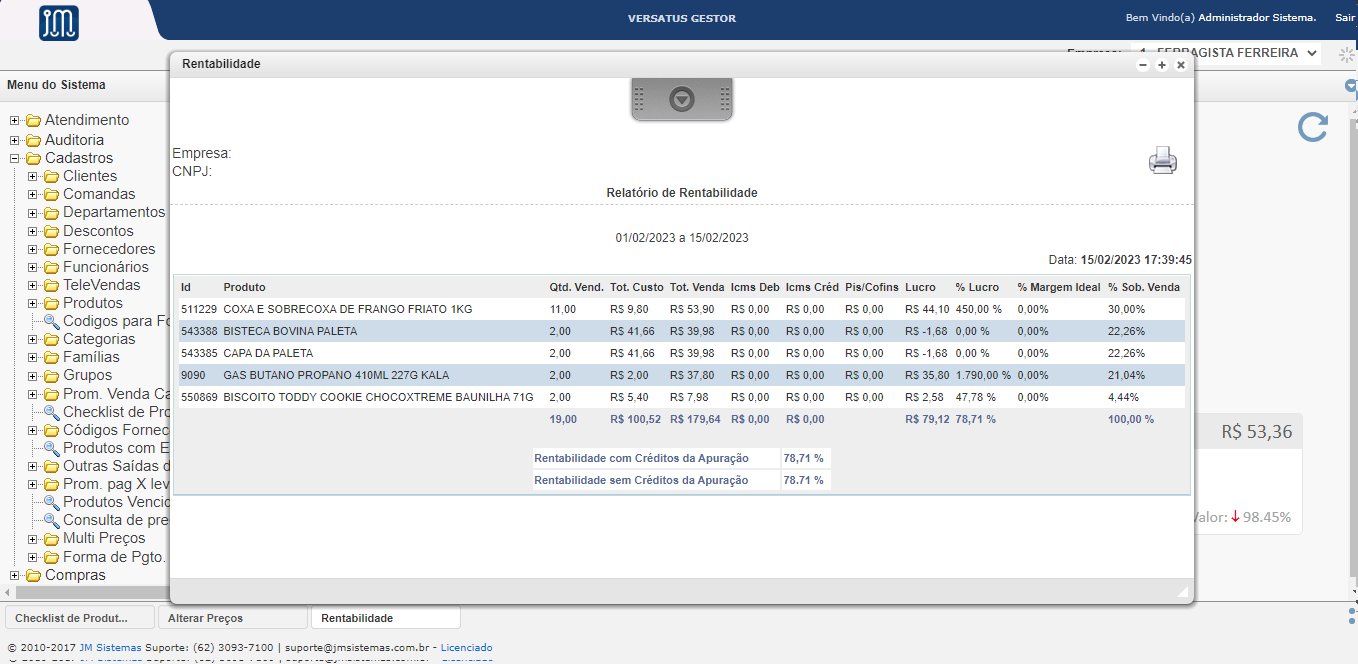The height and width of the screenshot is (664, 1358).
Task: Open Codigos para search item icon
Action: coord(51,321)
